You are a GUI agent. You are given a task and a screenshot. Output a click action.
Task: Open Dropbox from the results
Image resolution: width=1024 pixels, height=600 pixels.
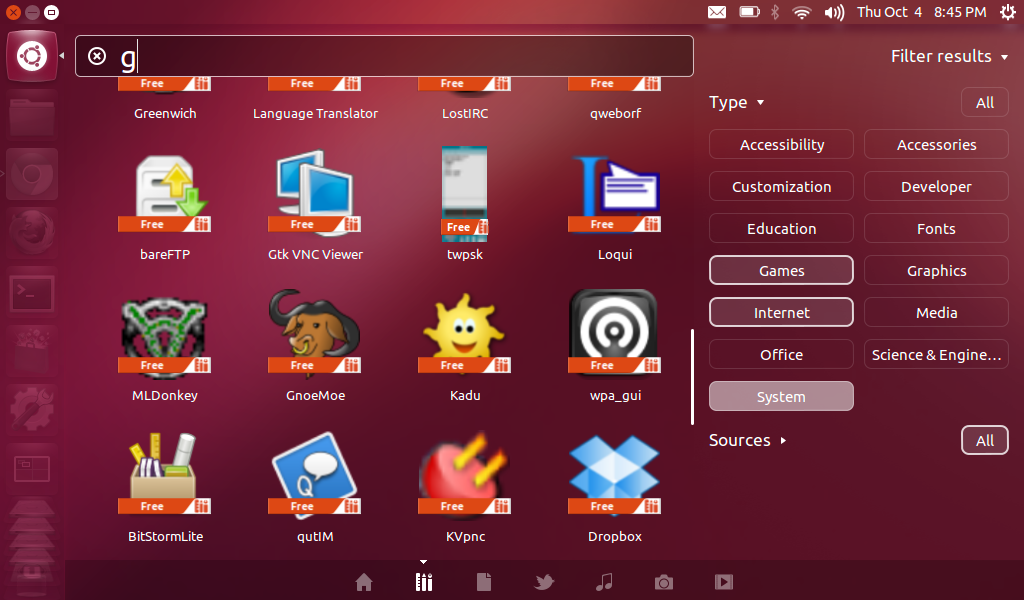point(614,475)
